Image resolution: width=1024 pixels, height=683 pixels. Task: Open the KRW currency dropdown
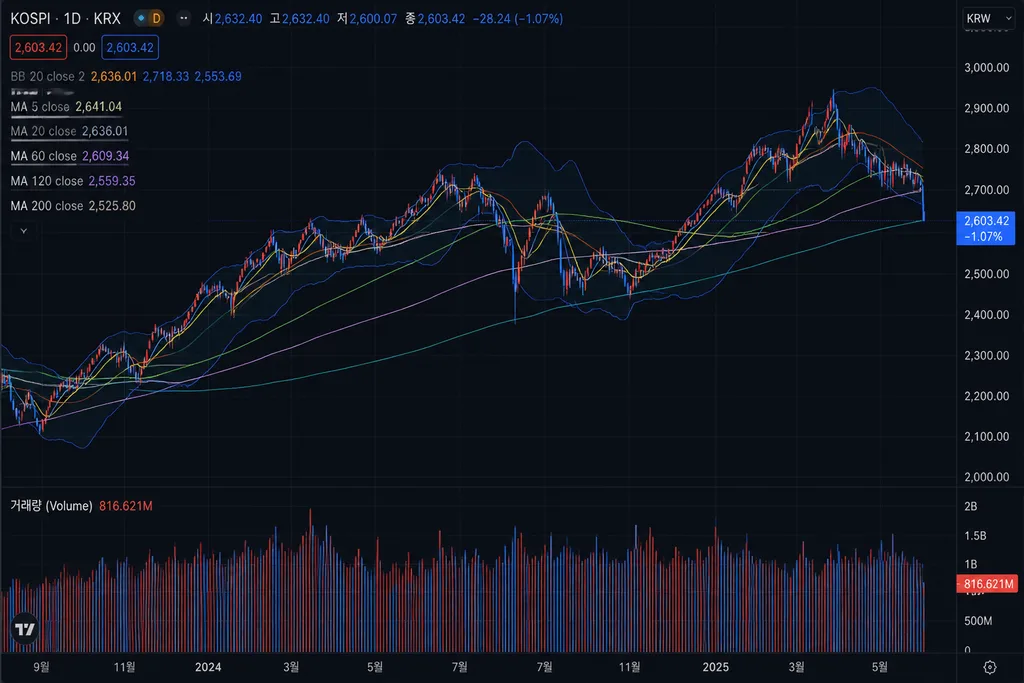pyautogui.click(x=989, y=19)
